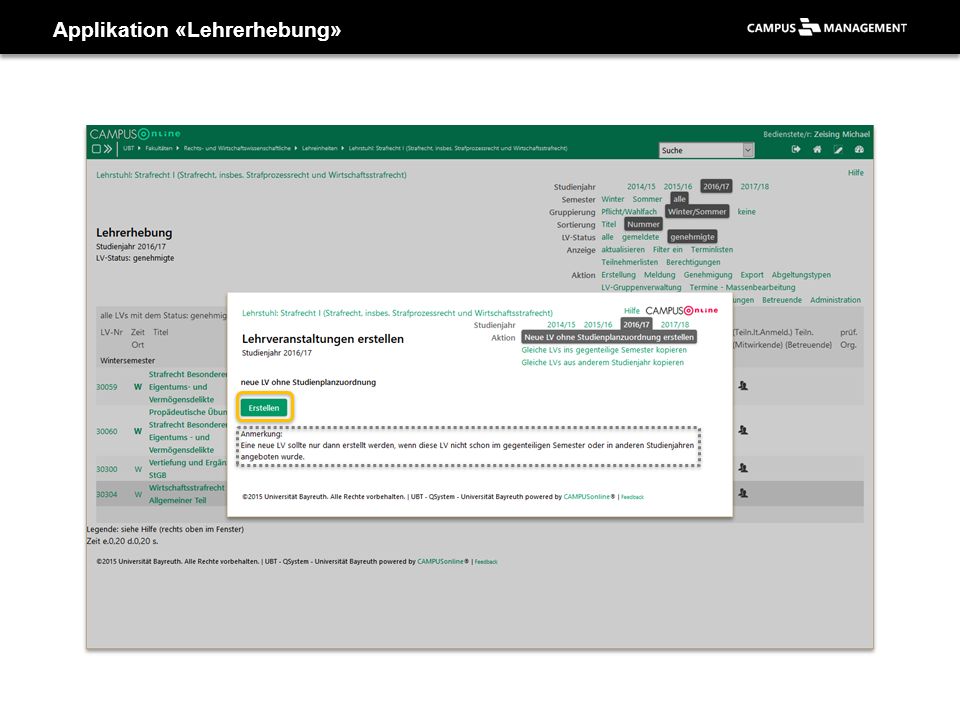Click the person icon in row 30059
The width and height of the screenshot is (960, 720).
pos(743,386)
